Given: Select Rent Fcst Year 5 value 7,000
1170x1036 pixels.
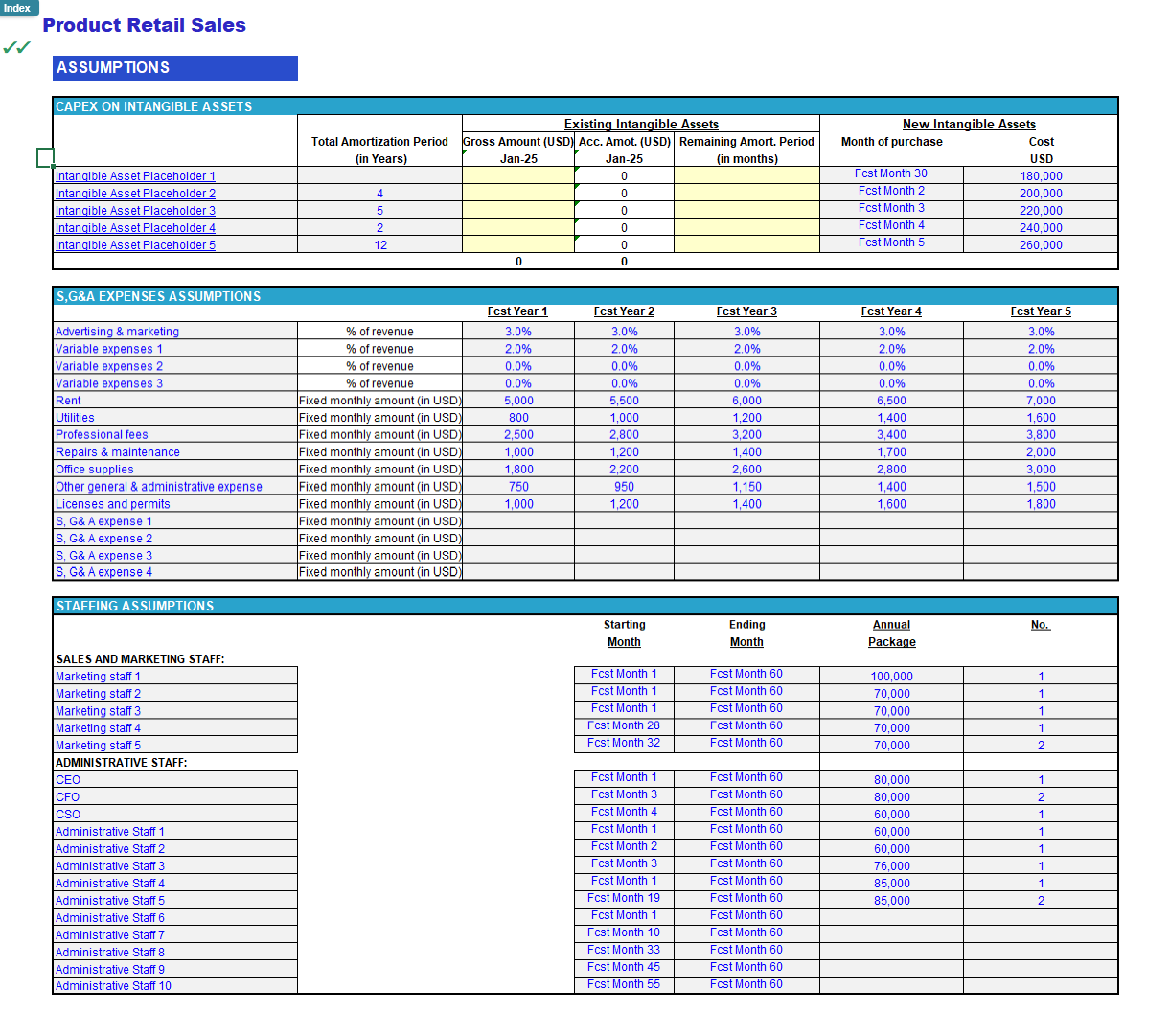Looking at the screenshot, I should pos(1041,401).
